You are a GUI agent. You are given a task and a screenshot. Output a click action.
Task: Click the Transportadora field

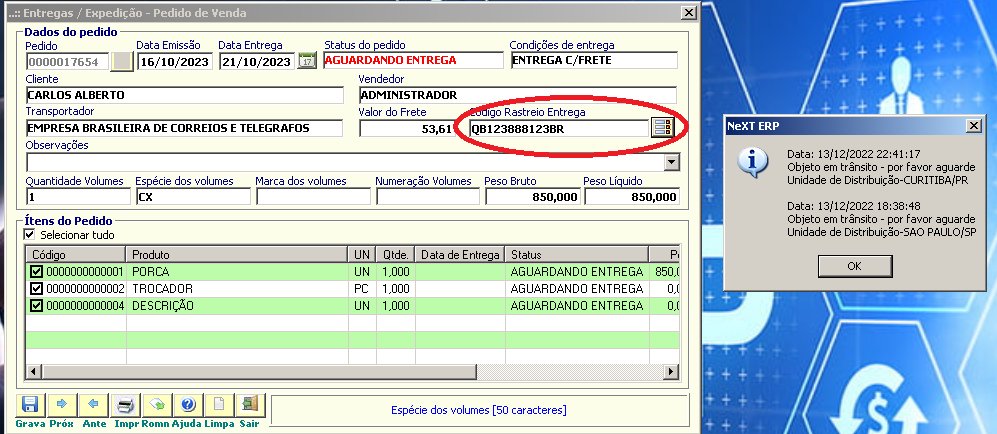[184, 128]
